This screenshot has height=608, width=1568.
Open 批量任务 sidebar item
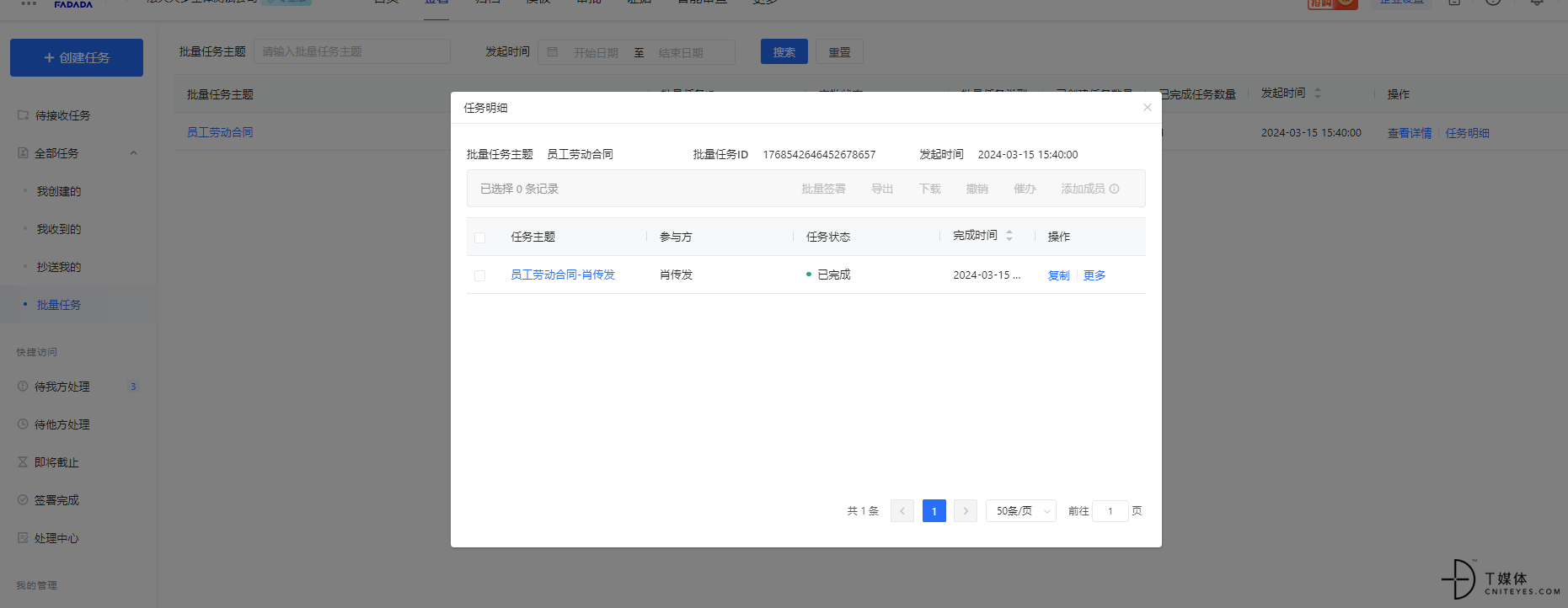tap(59, 305)
